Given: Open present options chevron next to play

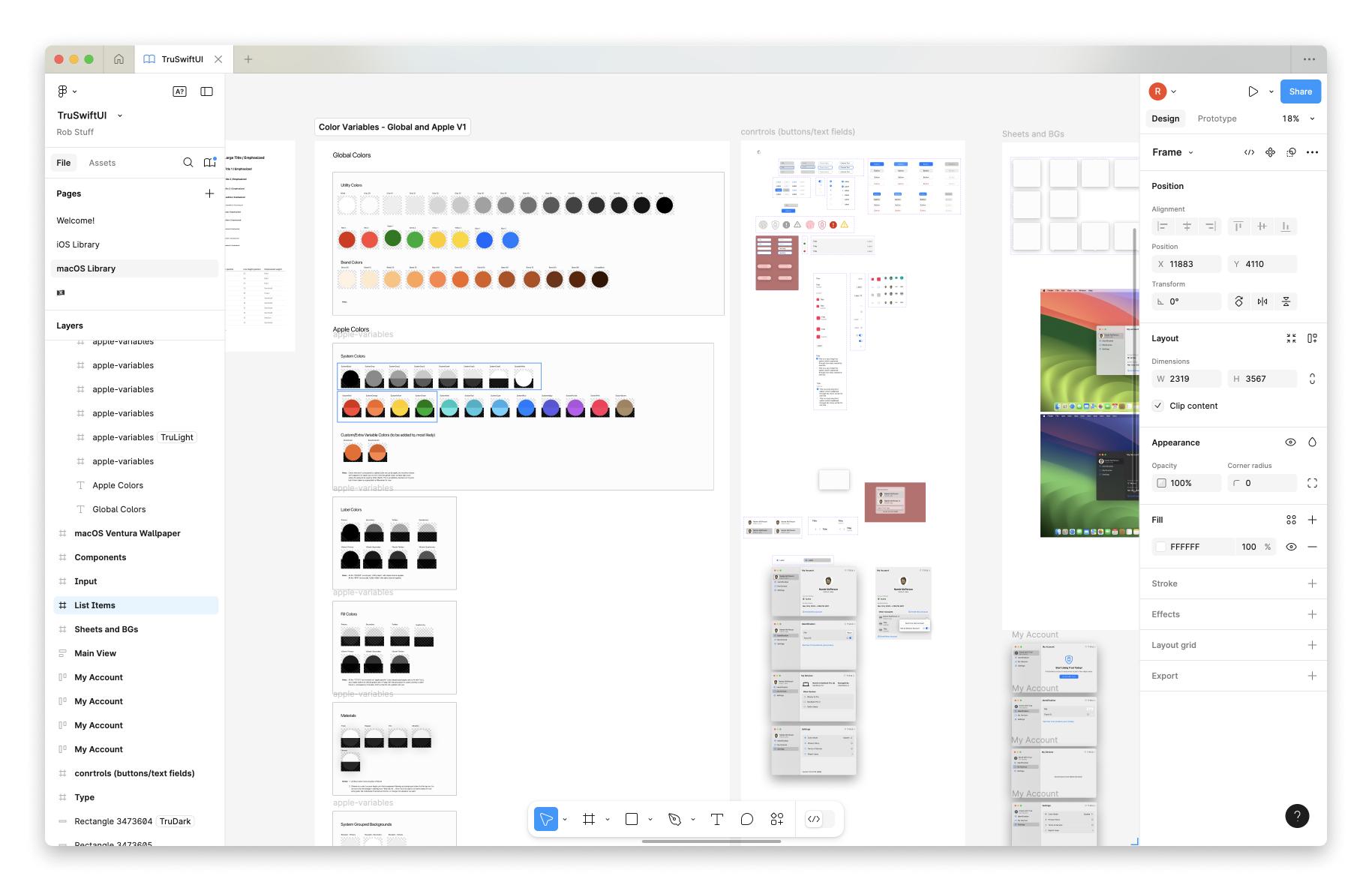Looking at the screenshot, I should [x=1271, y=91].
